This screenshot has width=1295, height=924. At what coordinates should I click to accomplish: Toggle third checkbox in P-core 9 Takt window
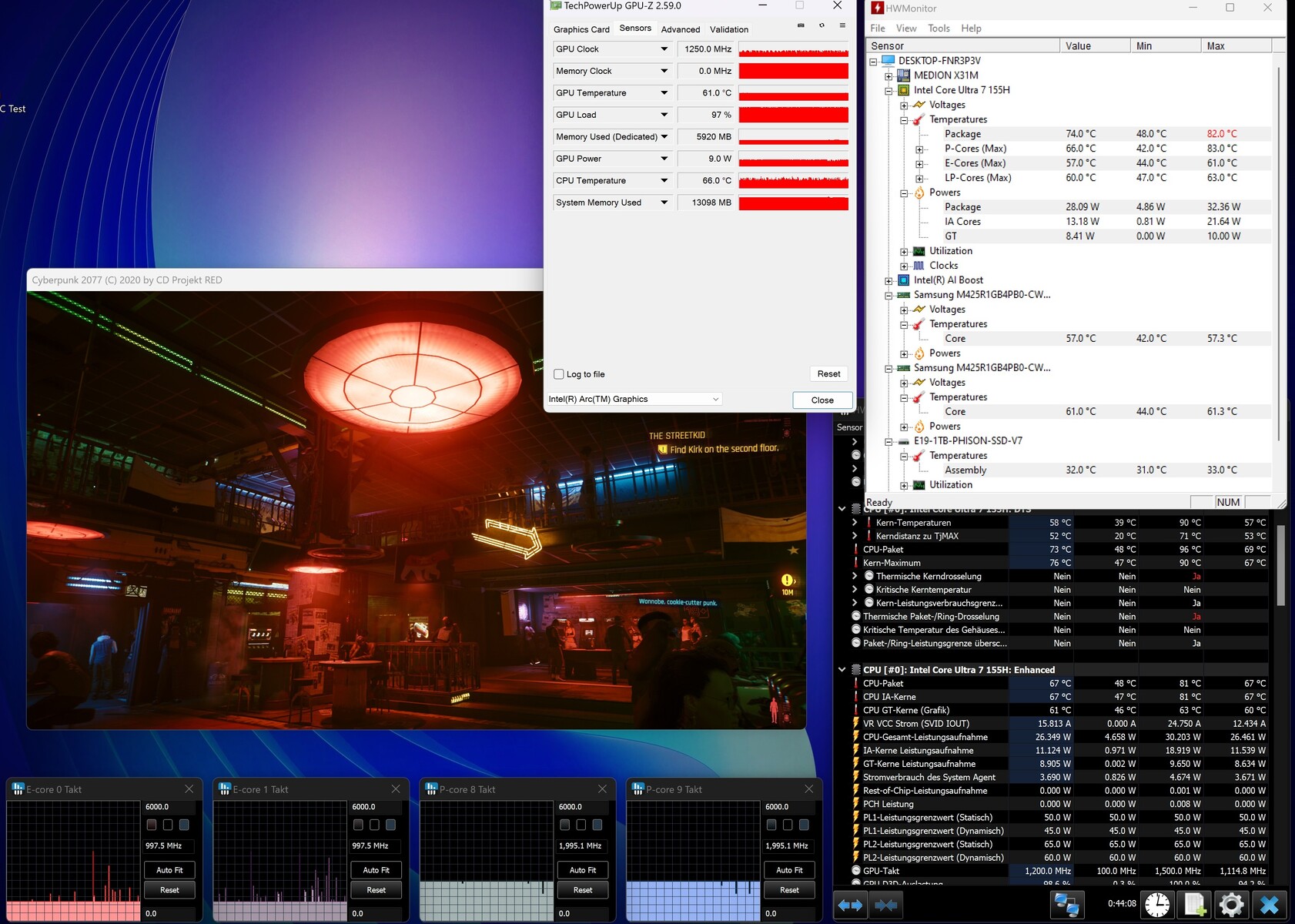[x=804, y=825]
